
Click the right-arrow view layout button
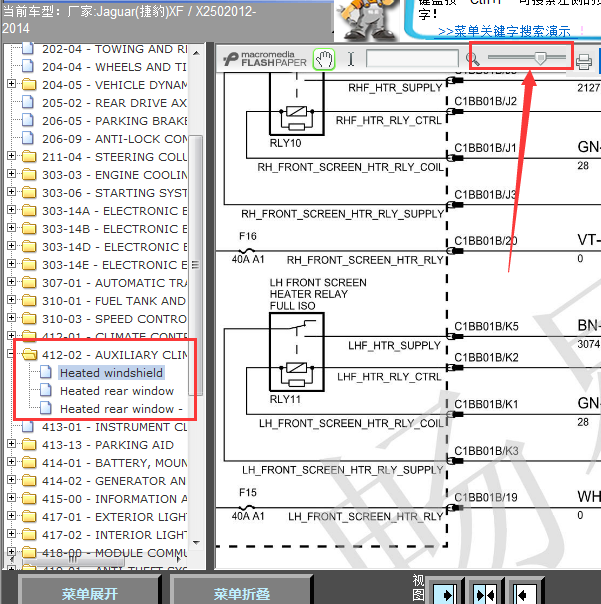(445, 595)
